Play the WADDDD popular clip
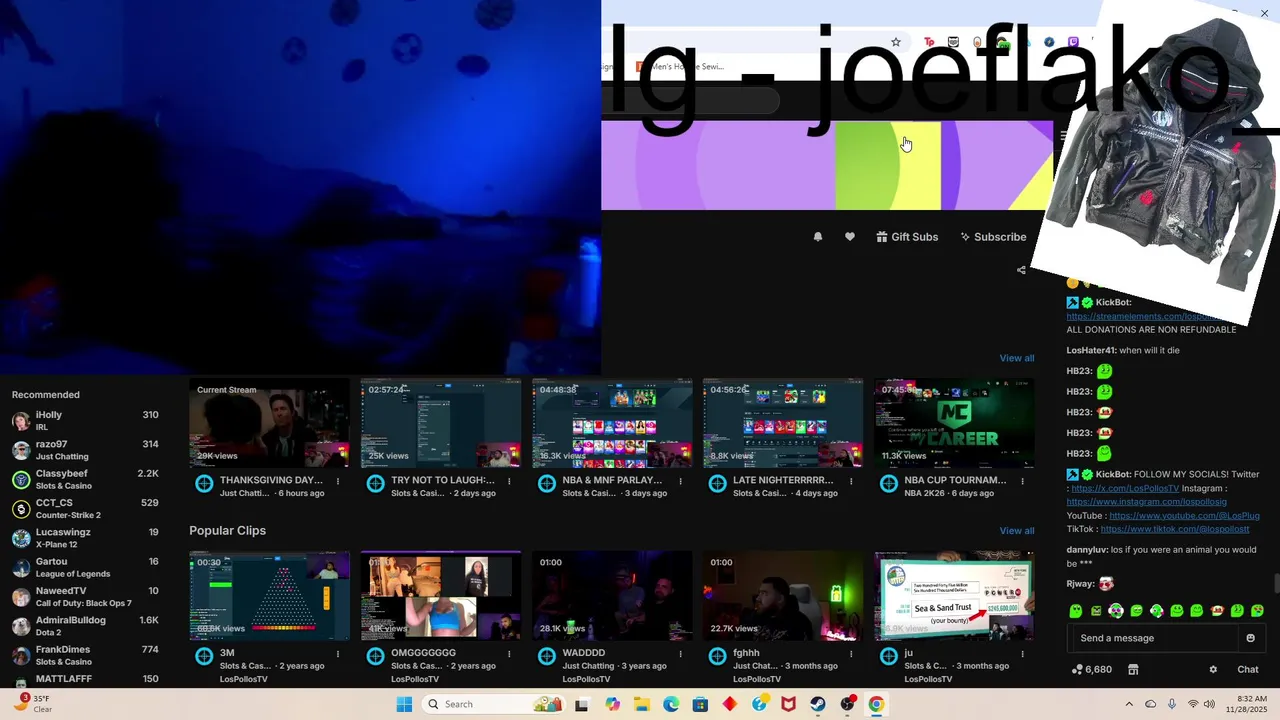 [x=612, y=596]
